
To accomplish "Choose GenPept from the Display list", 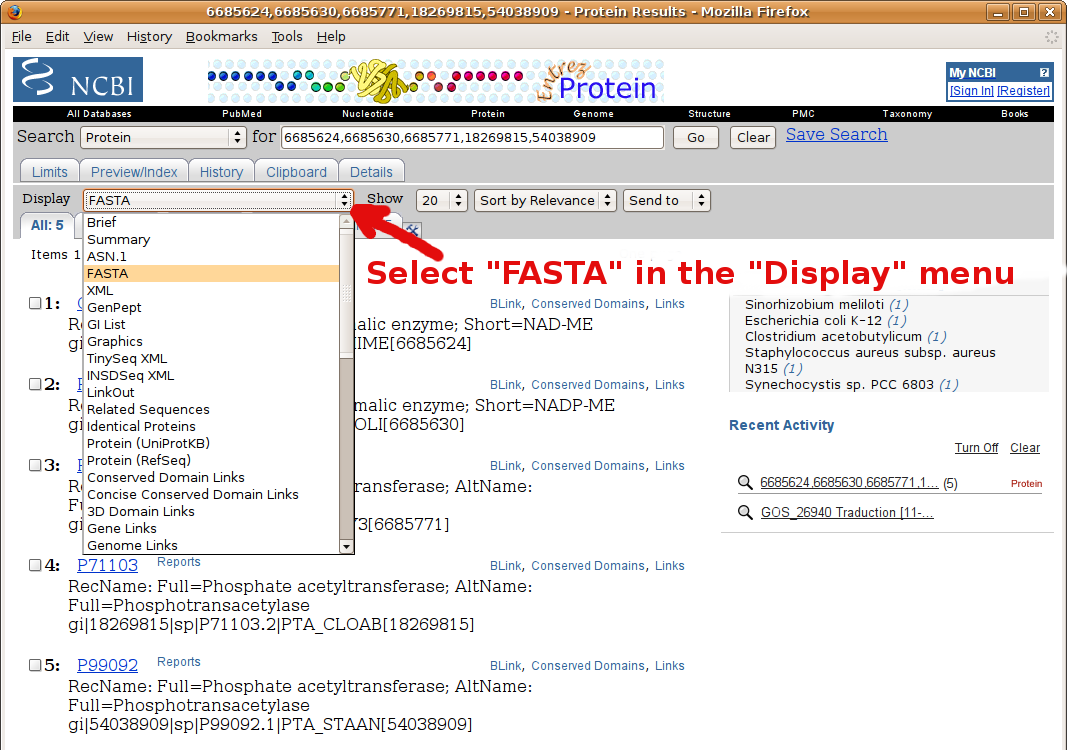I will click(114, 307).
